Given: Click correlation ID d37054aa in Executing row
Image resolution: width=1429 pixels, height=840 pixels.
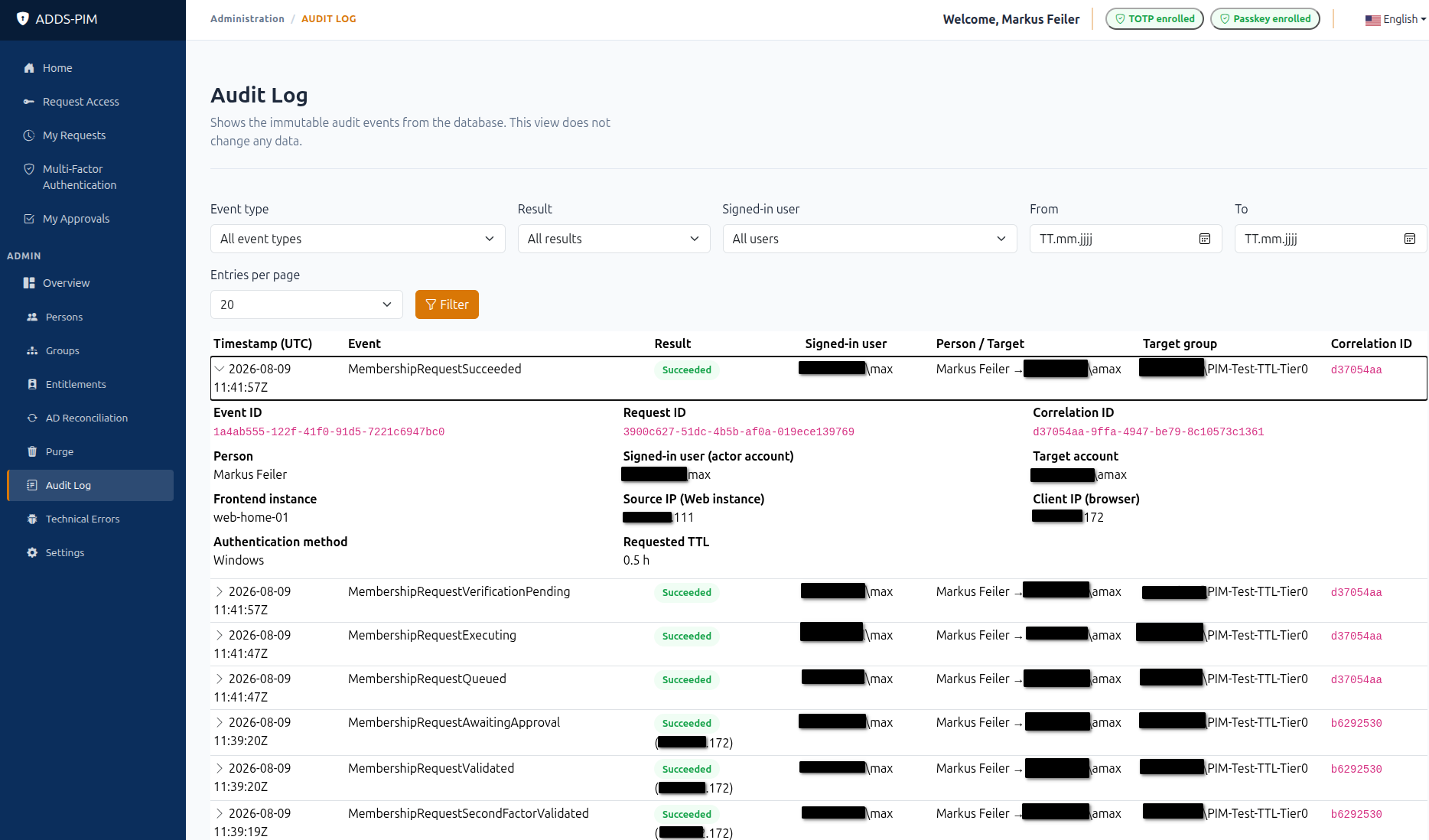Looking at the screenshot, I should [x=1356, y=636].
